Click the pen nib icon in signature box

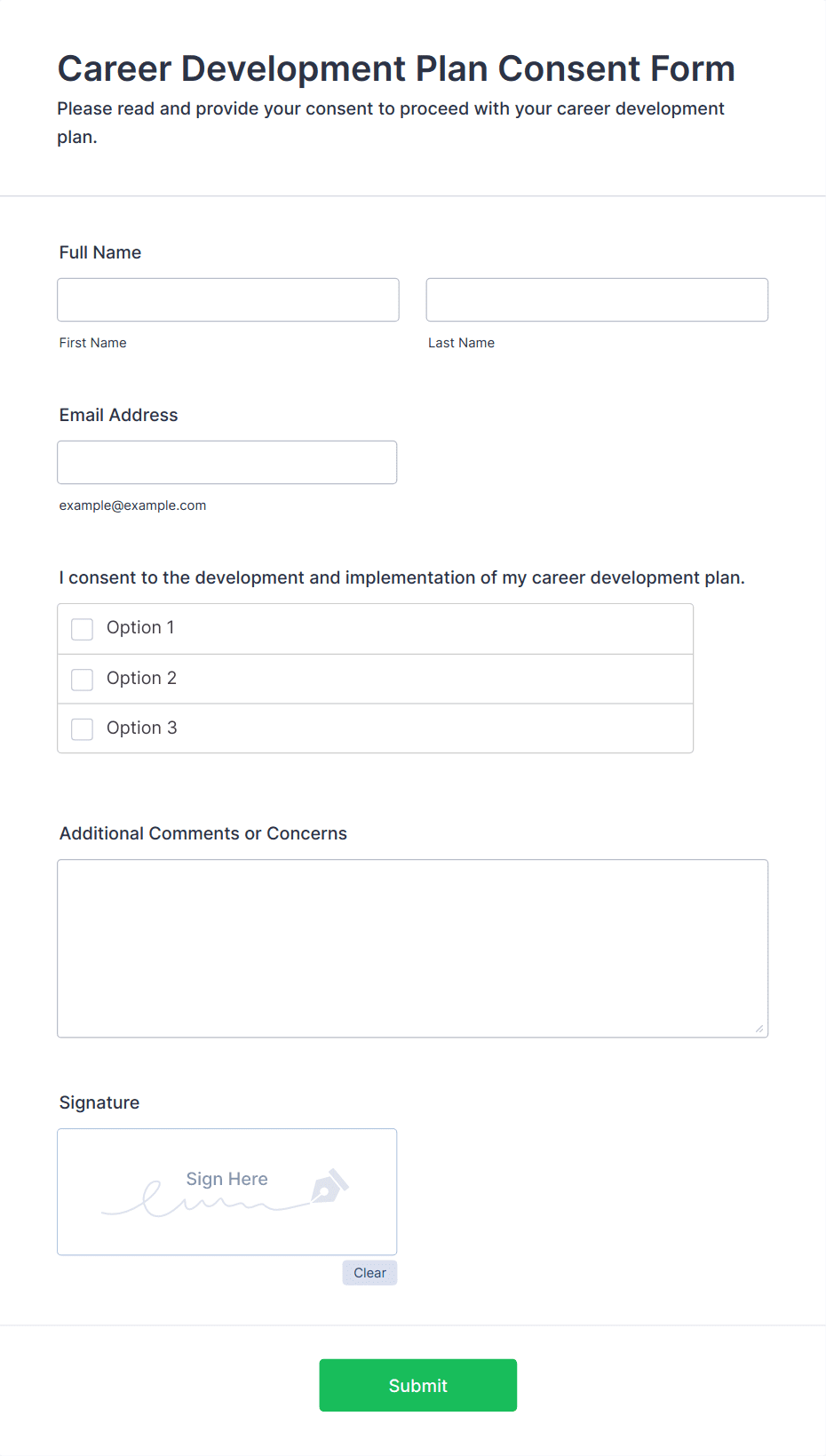(x=330, y=1186)
